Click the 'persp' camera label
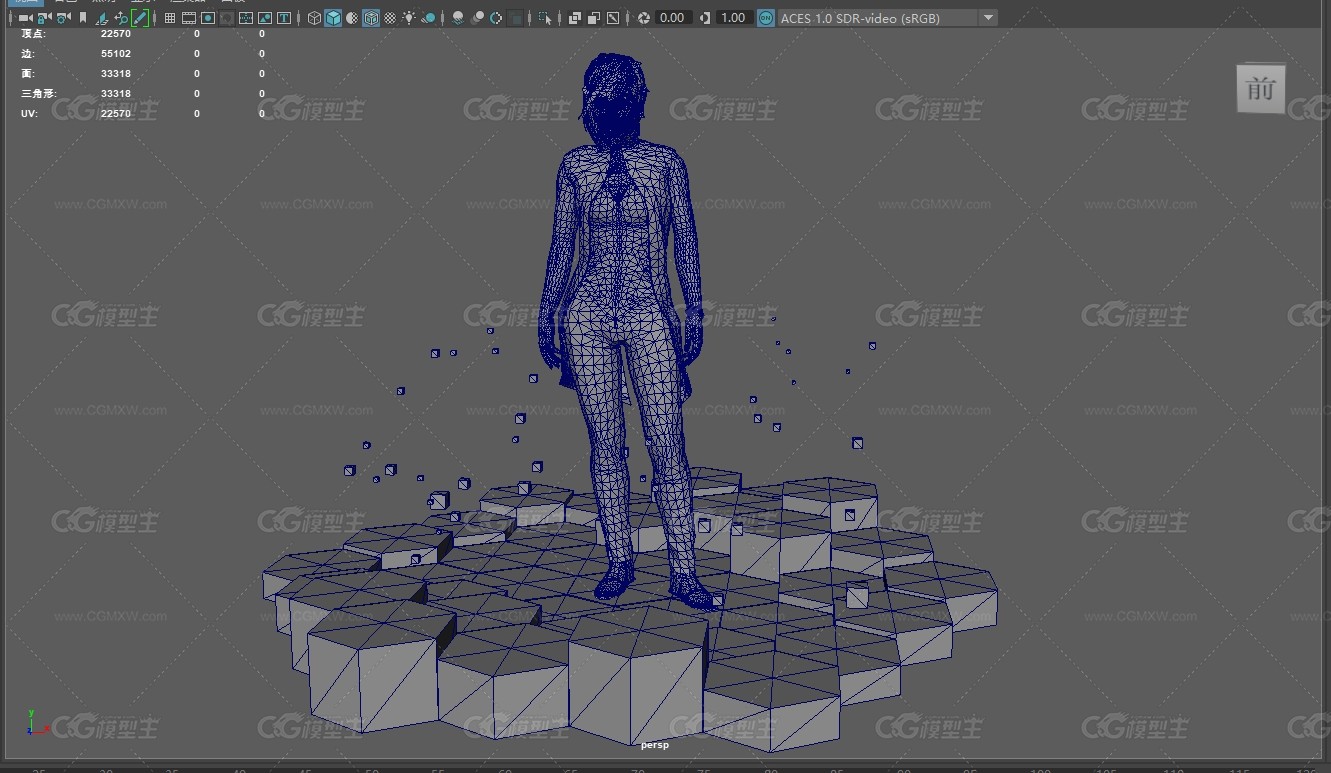1331x773 pixels. click(x=655, y=745)
